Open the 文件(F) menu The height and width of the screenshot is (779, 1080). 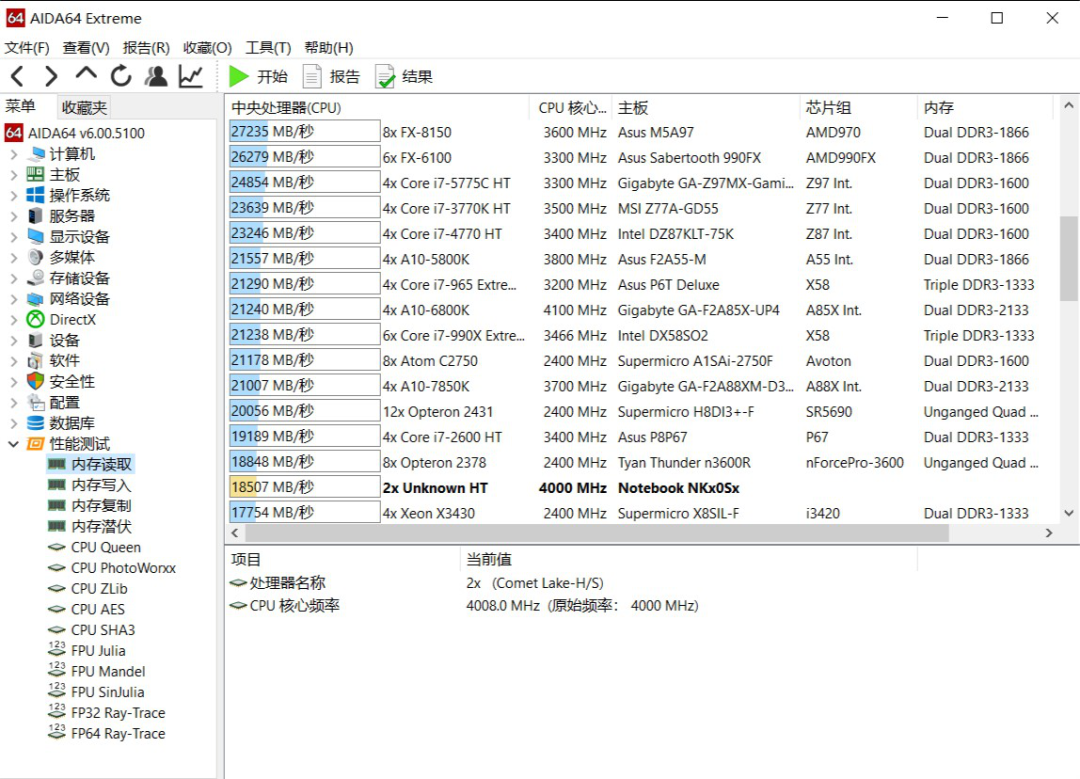click(x=28, y=48)
